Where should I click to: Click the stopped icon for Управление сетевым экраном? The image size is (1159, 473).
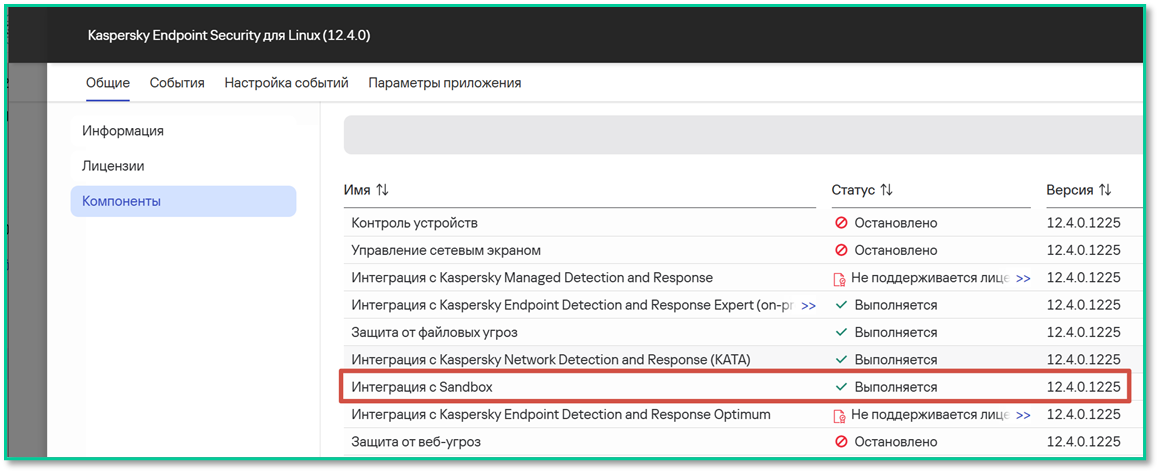(x=840, y=251)
